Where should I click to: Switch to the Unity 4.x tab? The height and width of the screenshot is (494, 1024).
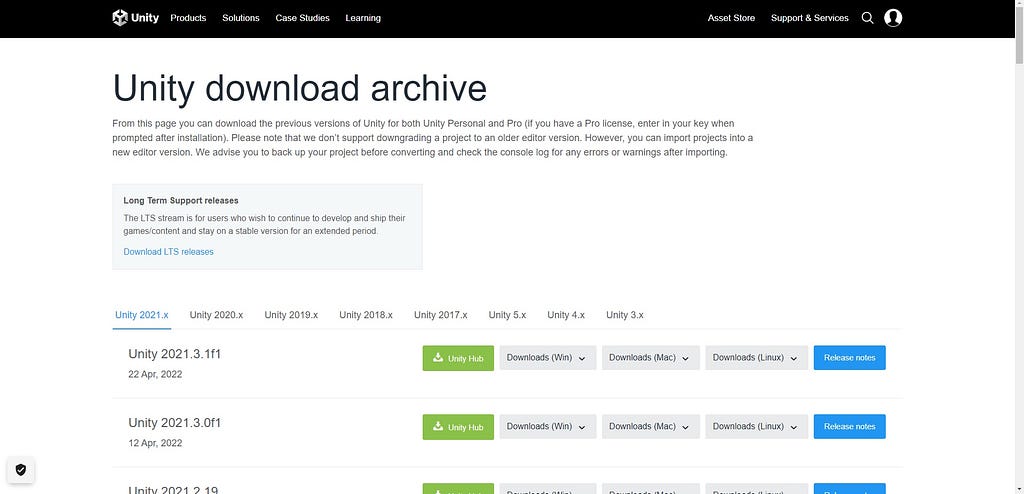point(566,315)
